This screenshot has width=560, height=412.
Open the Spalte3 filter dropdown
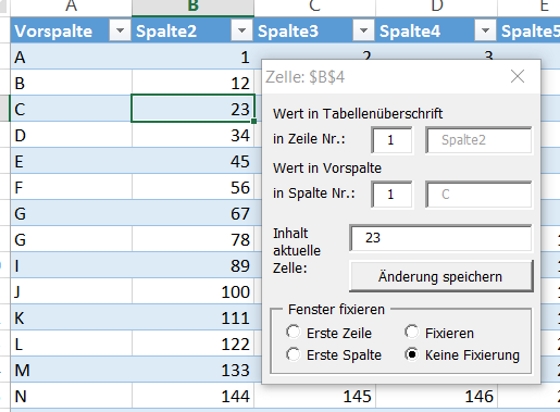point(364,31)
